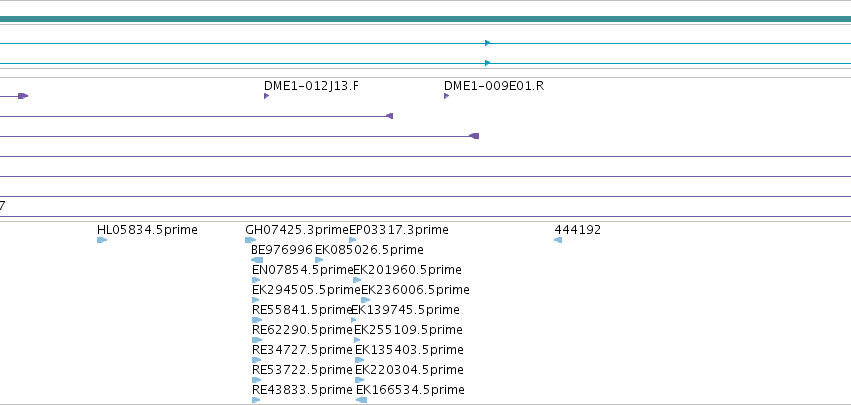
Task: Click the arrowhead on upper cyan transcript line
Action: coord(487,43)
